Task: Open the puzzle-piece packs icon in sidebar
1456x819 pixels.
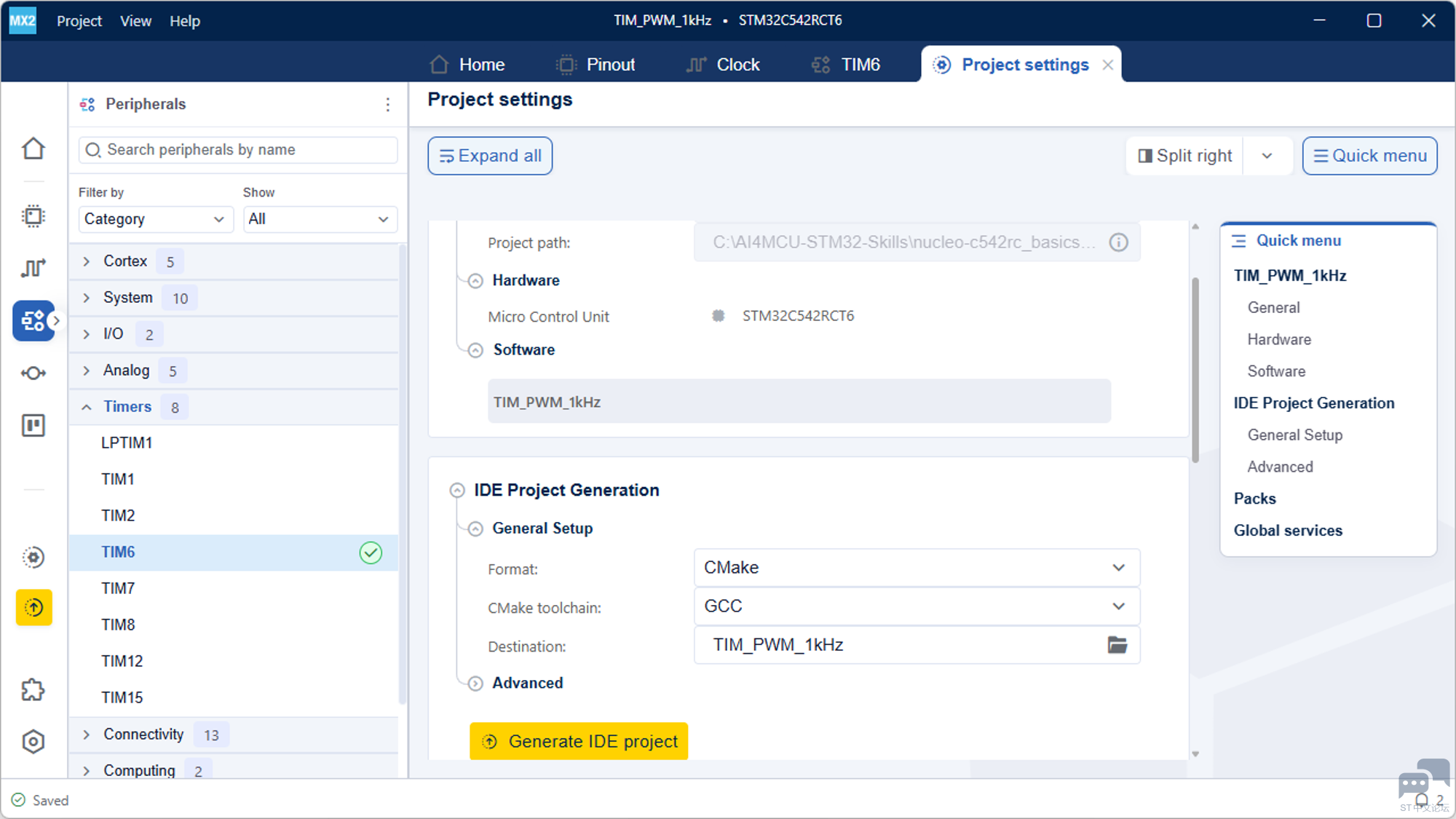Action: click(x=33, y=689)
